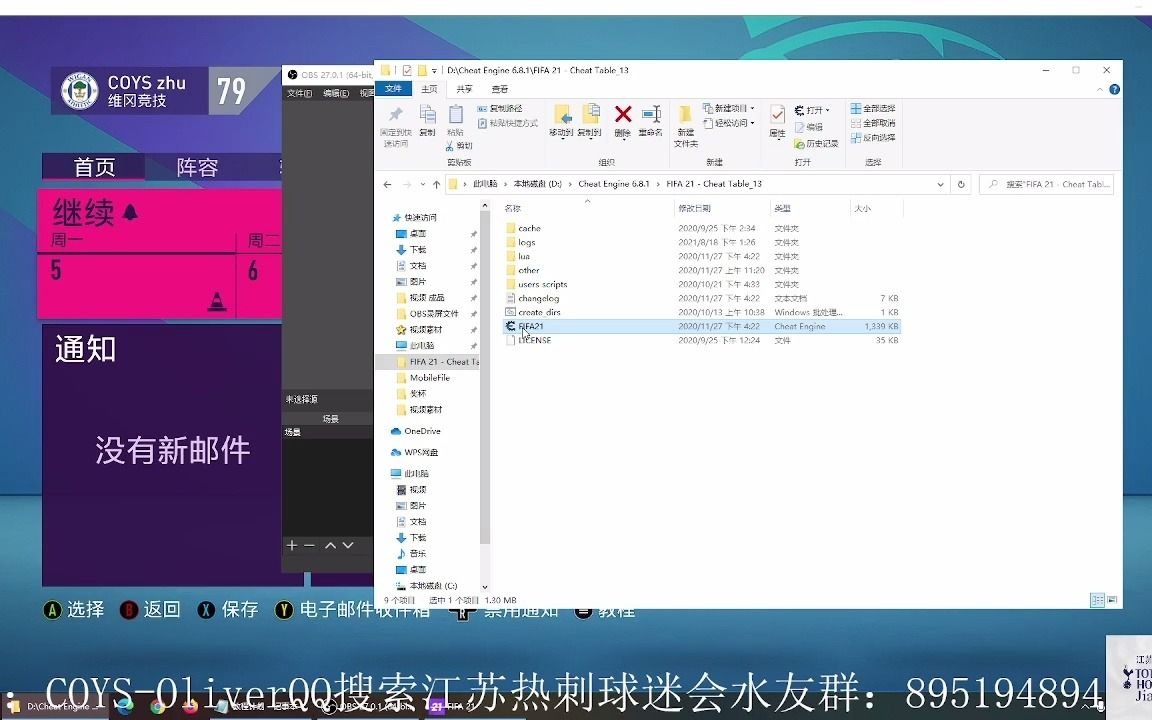Click the Rename icon

pos(650,121)
